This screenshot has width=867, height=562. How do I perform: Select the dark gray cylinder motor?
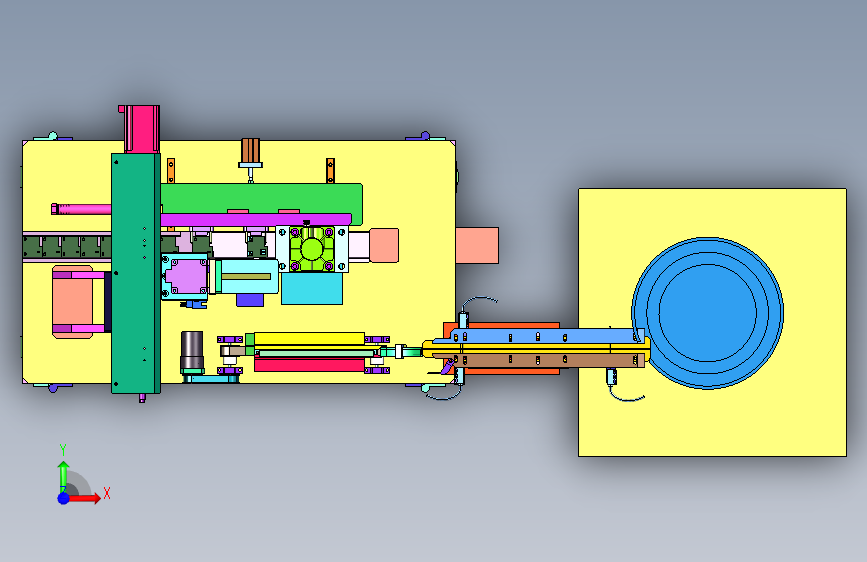click(x=192, y=350)
